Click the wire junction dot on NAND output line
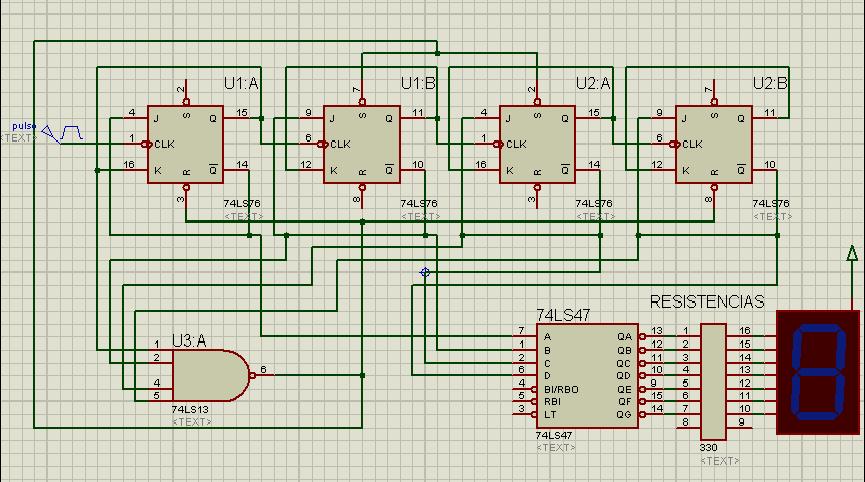Viewport: 865px width, 482px height. pos(362,376)
